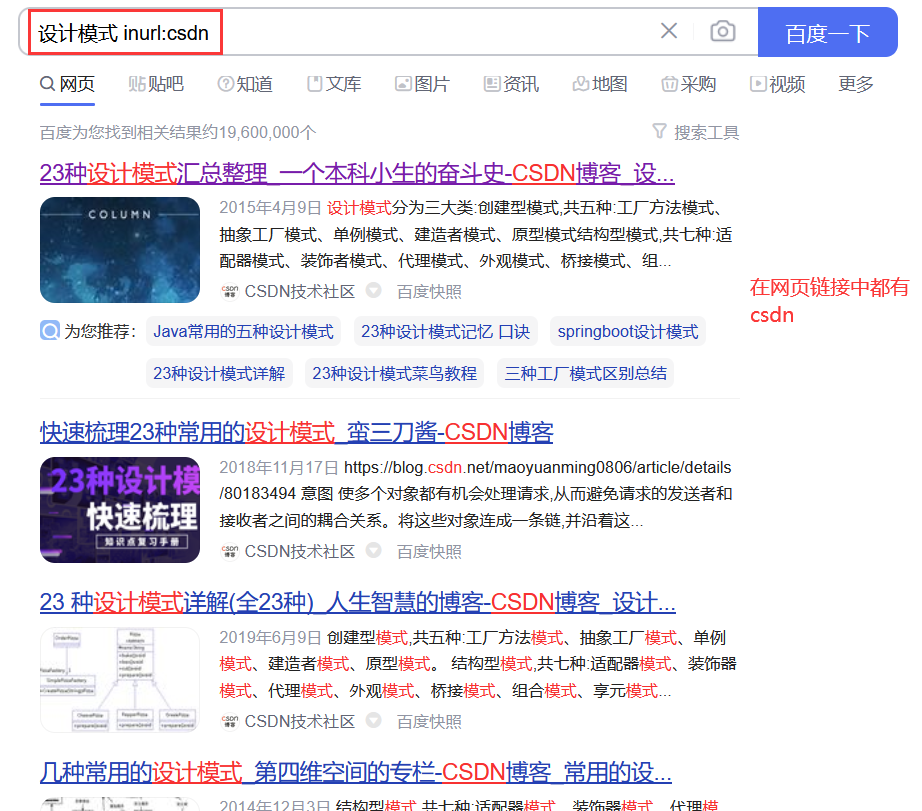Switch to the 采购 tab
Image resolution: width=922 pixels, height=811 pixels.
pyautogui.click(x=689, y=84)
